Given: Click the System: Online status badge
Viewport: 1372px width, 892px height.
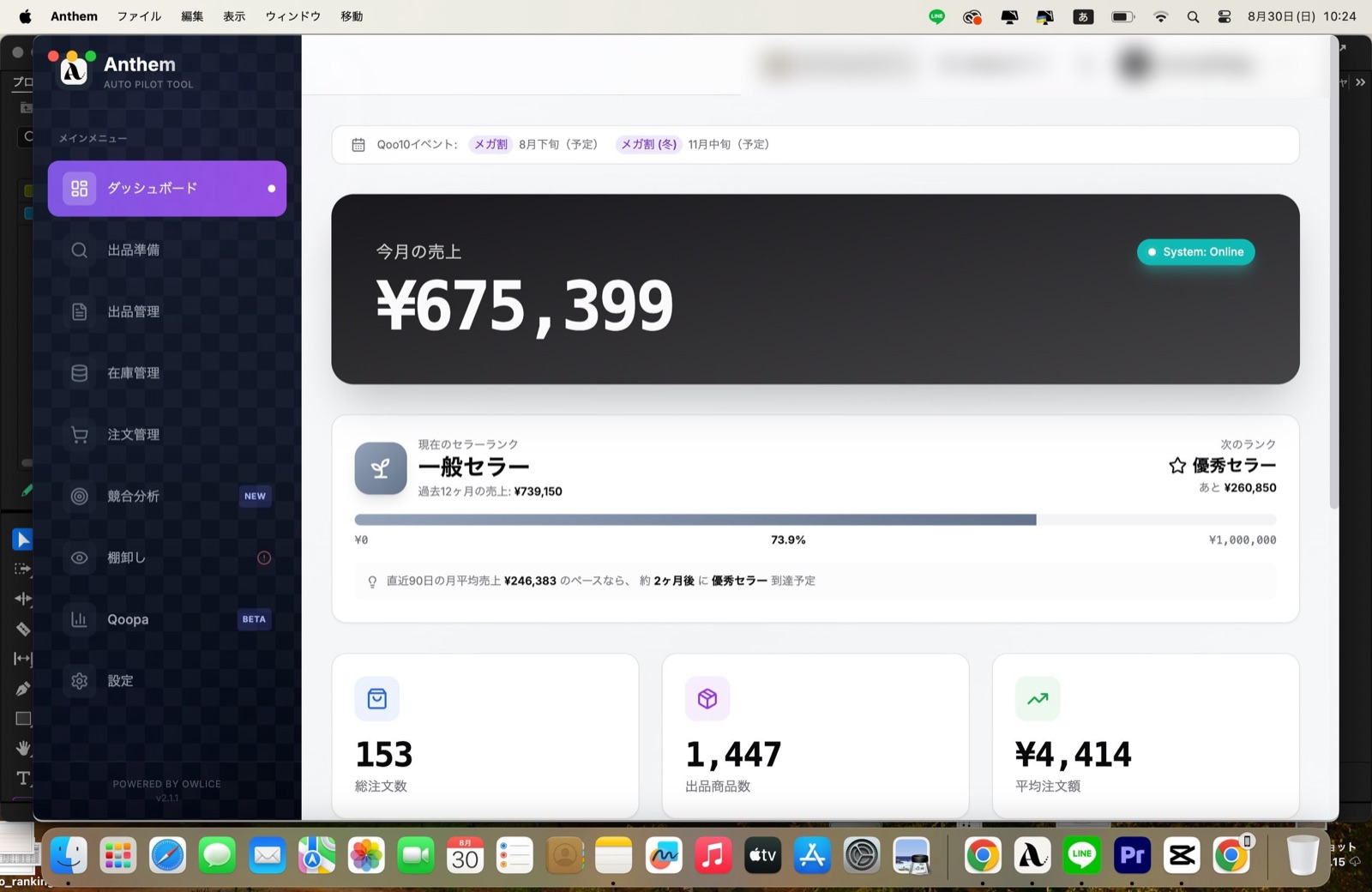Looking at the screenshot, I should (1195, 252).
